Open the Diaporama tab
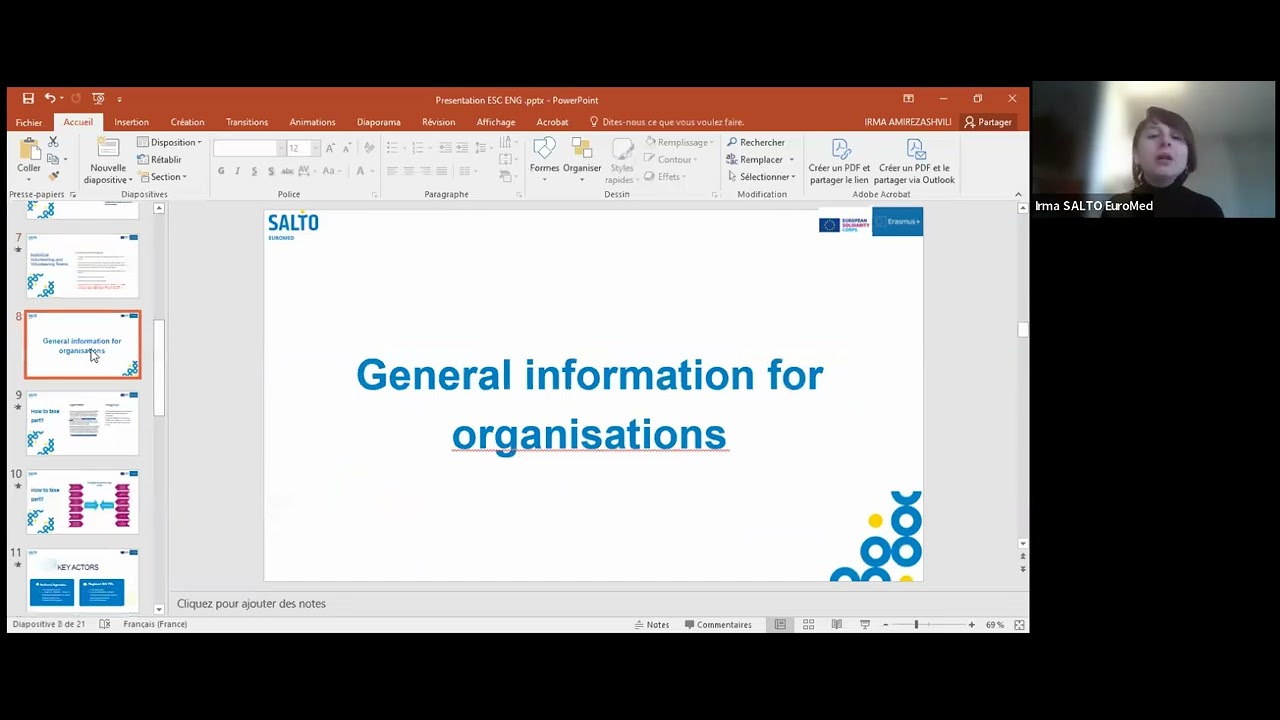This screenshot has height=720, width=1280. pyautogui.click(x=378, y=122)
